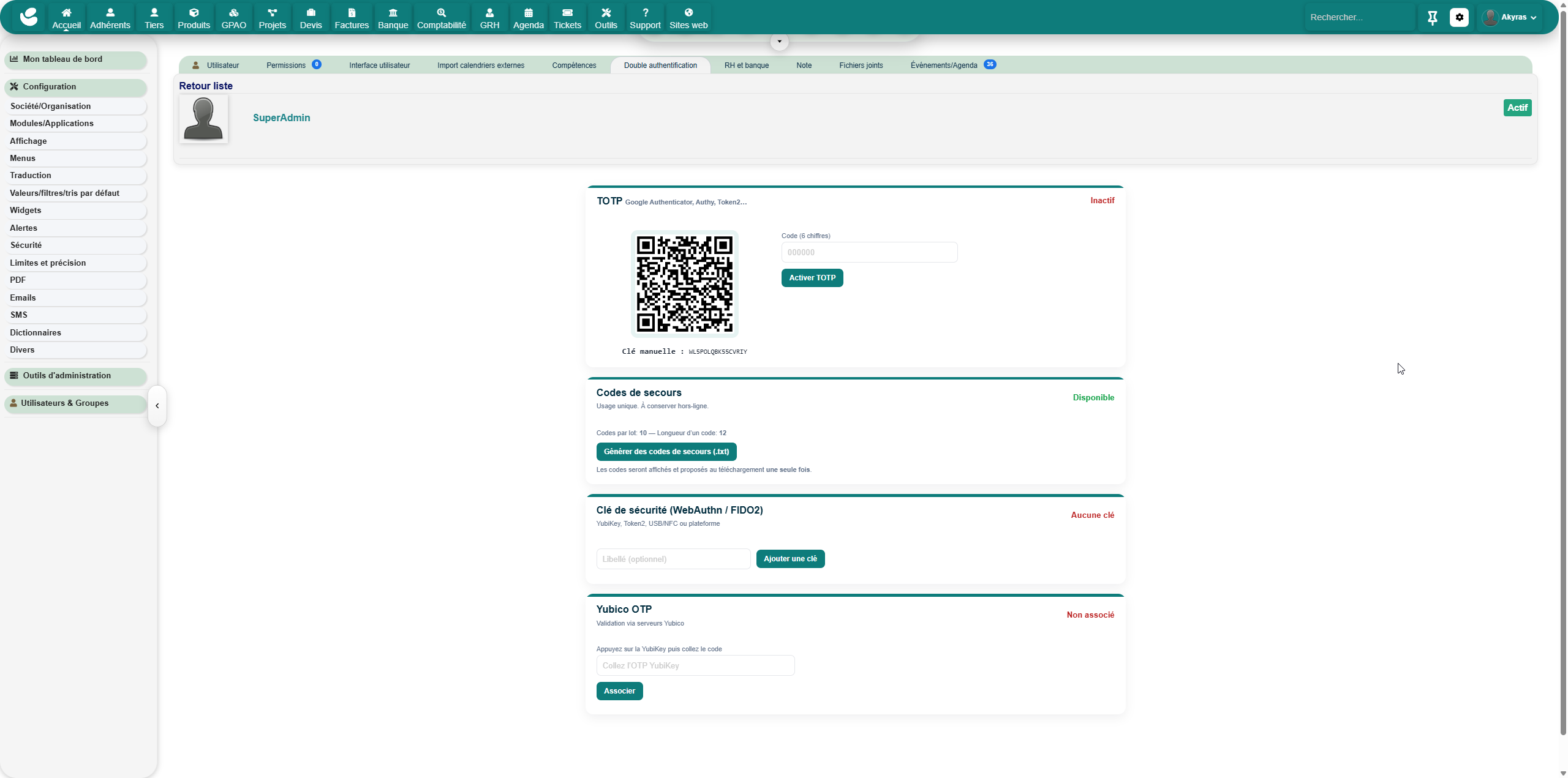Click Générer des codes de secours button

pyautogui.click(x=666, y=452)
